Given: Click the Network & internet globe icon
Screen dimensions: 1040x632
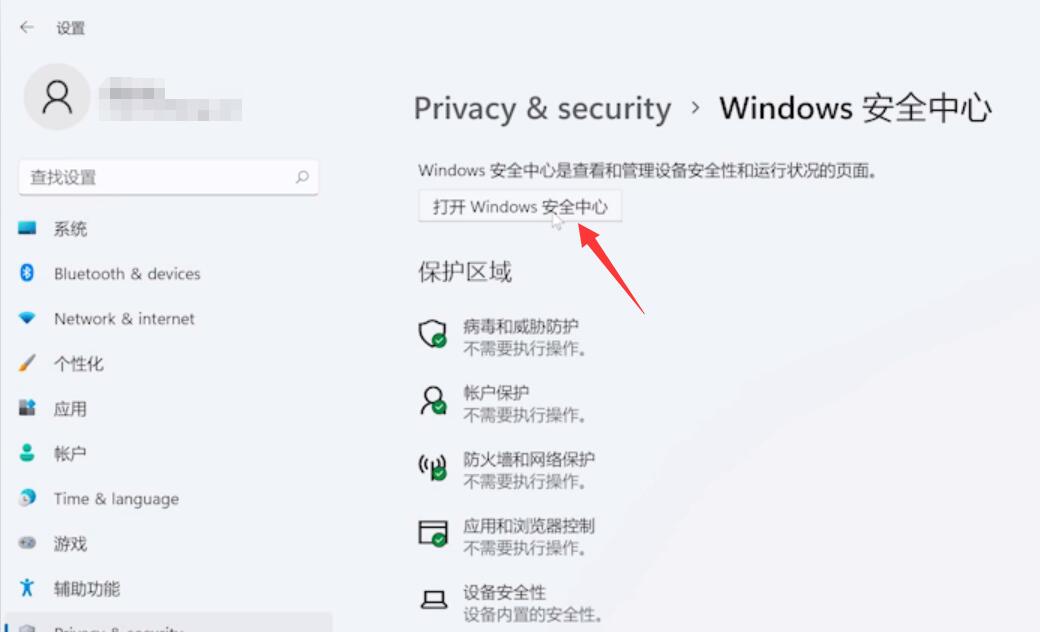Looking at the screenshot, I should (x=27, y=318).
